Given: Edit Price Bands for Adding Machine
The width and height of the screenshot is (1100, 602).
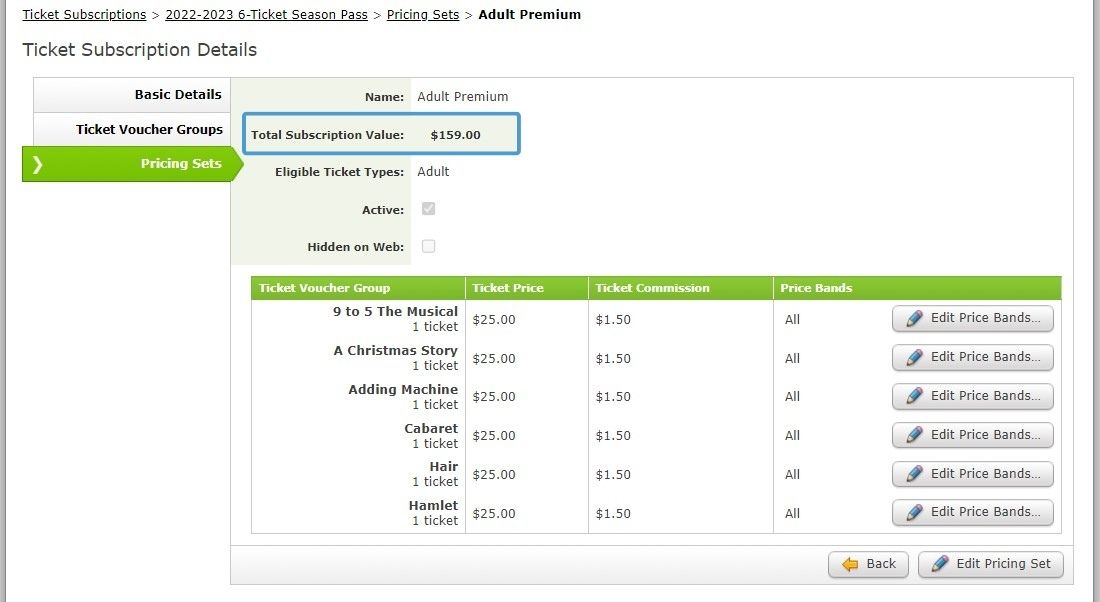Looking at the screenshot, I should click(972, 396).
